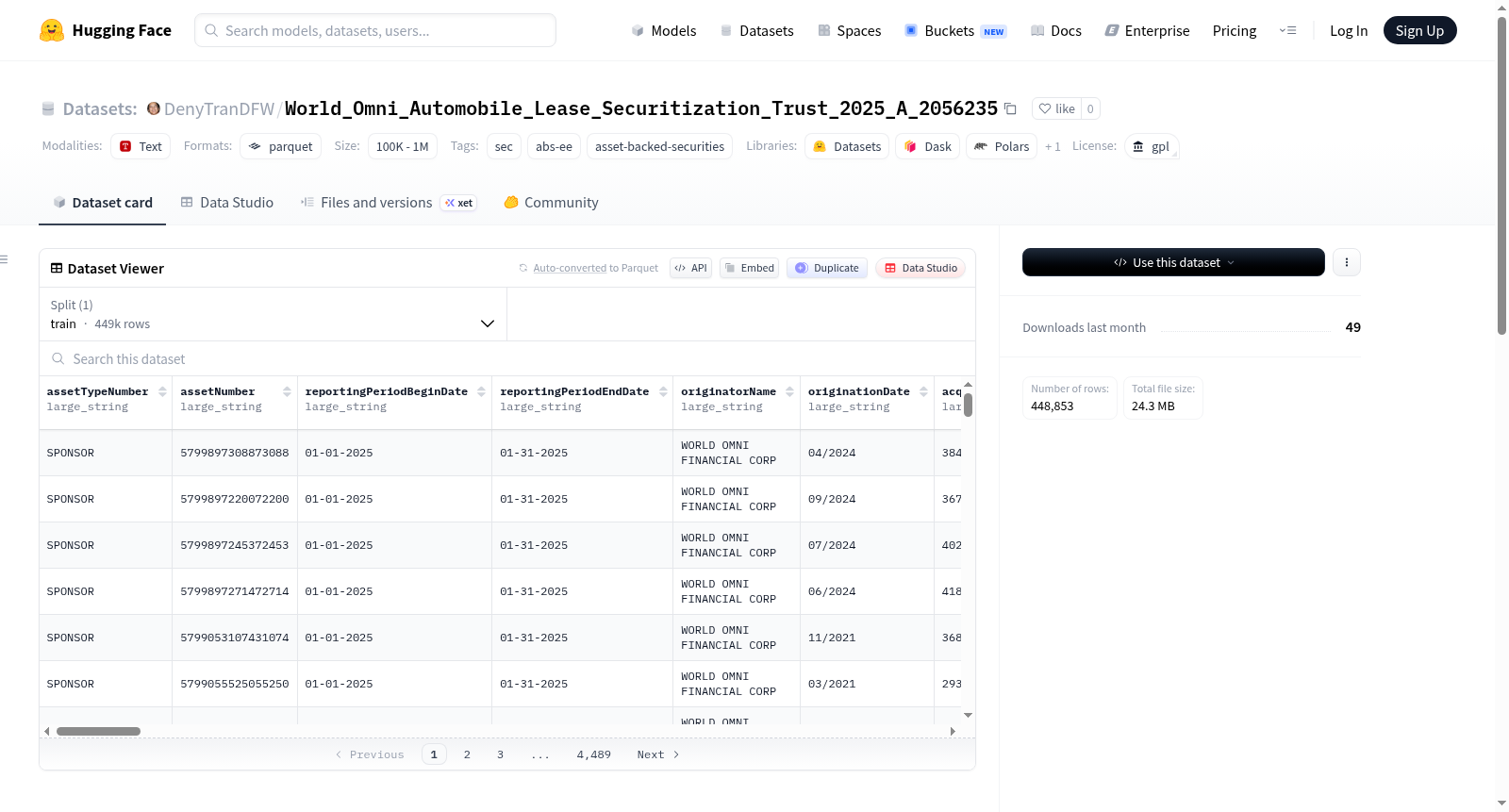Click the asset-backed-securities tag
Image resolution: width=1509 pixels, height=812 pixels.
[659, 146]
